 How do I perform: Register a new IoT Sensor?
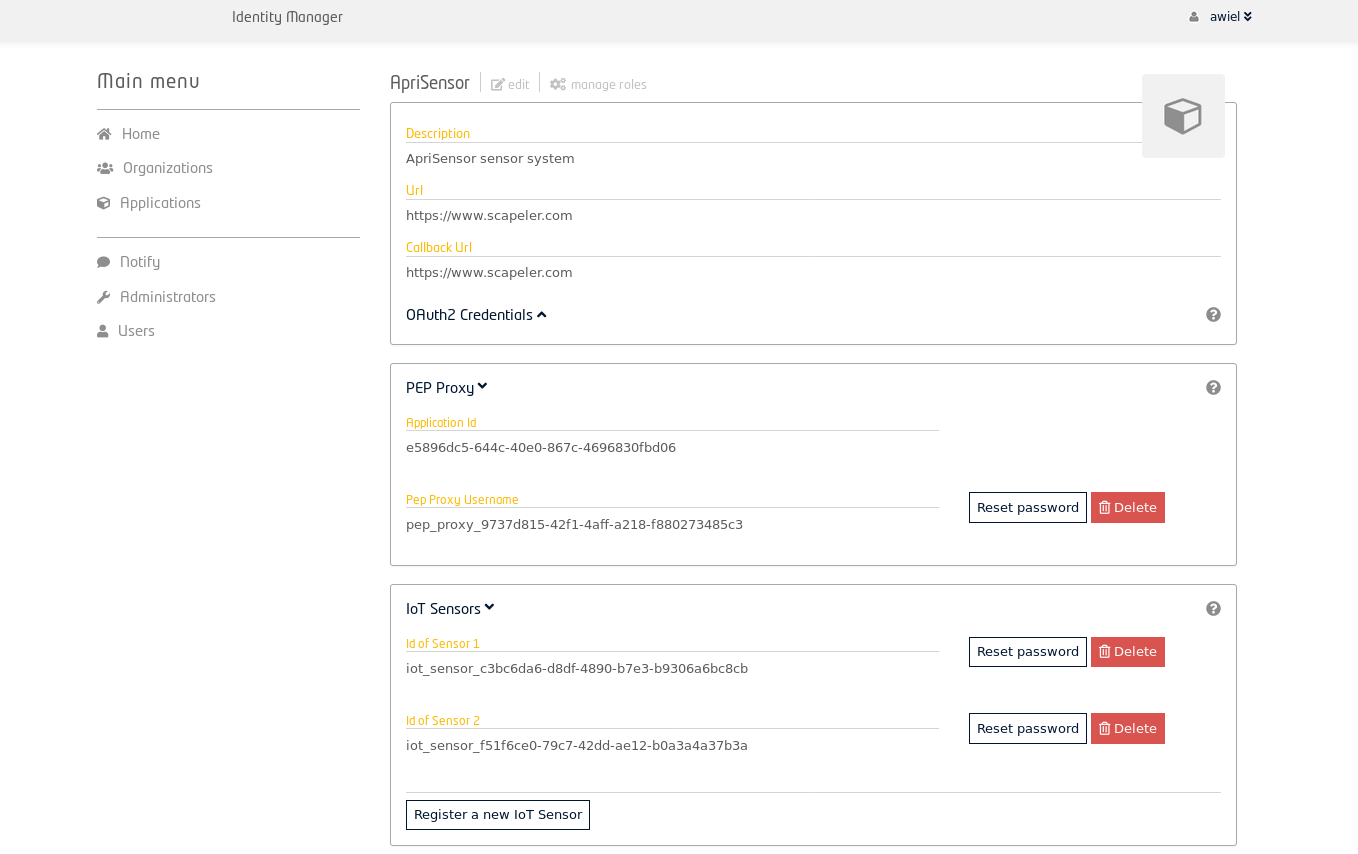tap(498, 815)
